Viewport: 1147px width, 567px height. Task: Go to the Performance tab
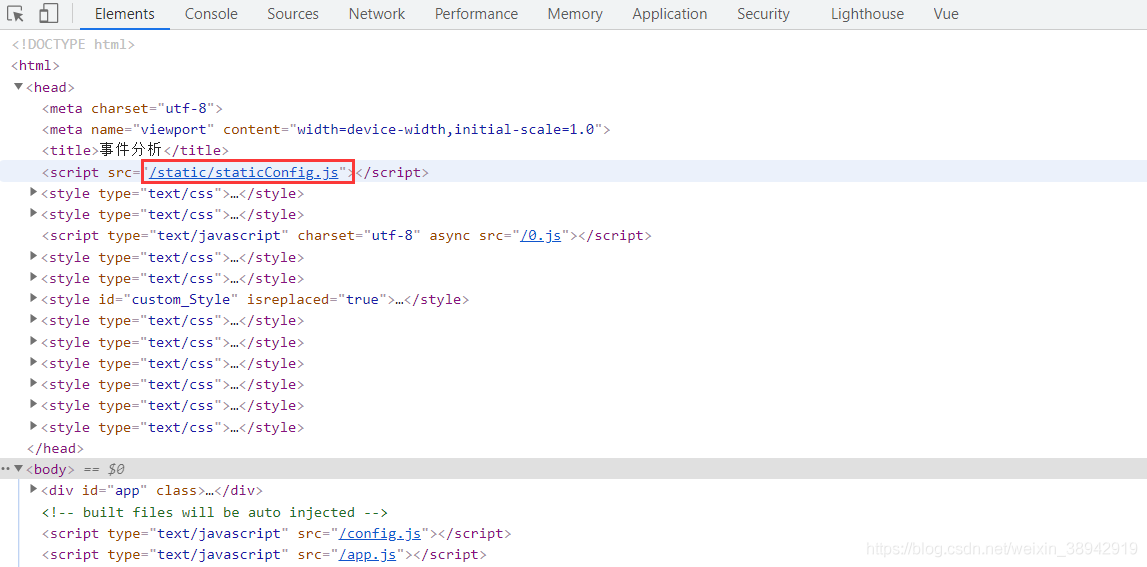tap(476, 14)
